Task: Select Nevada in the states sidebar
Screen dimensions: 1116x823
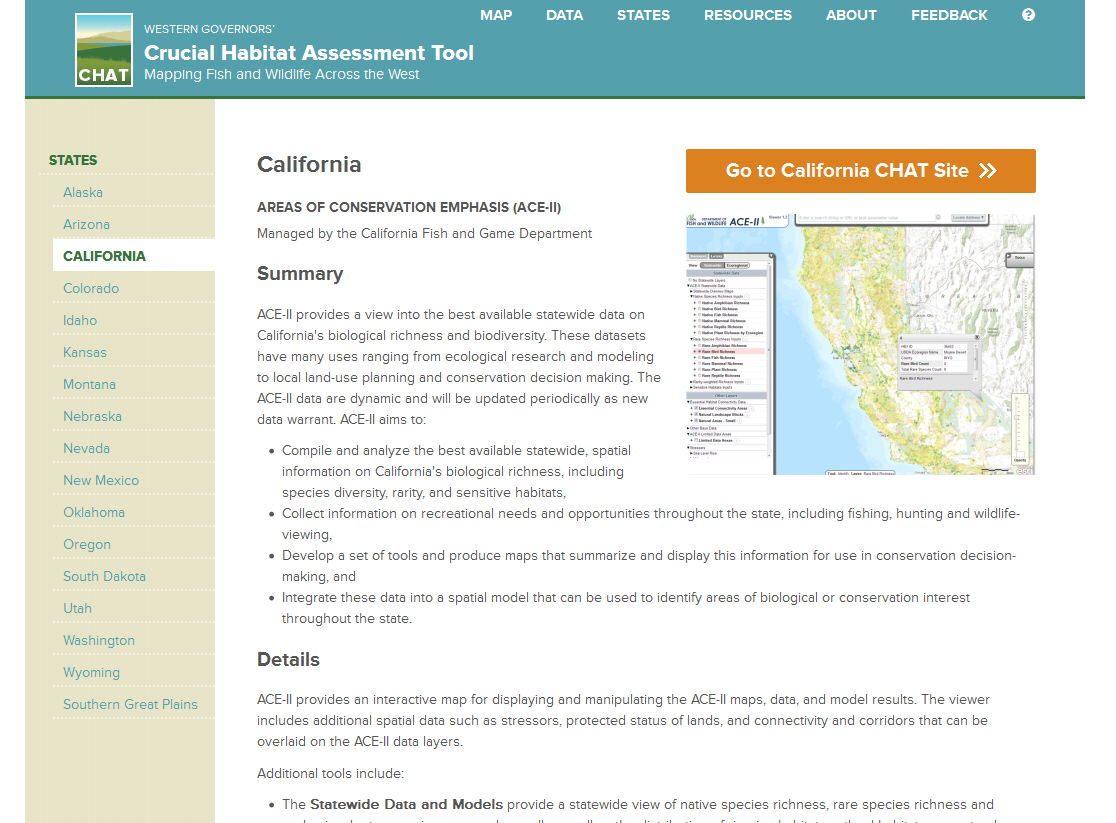Action: pos(86,449)
